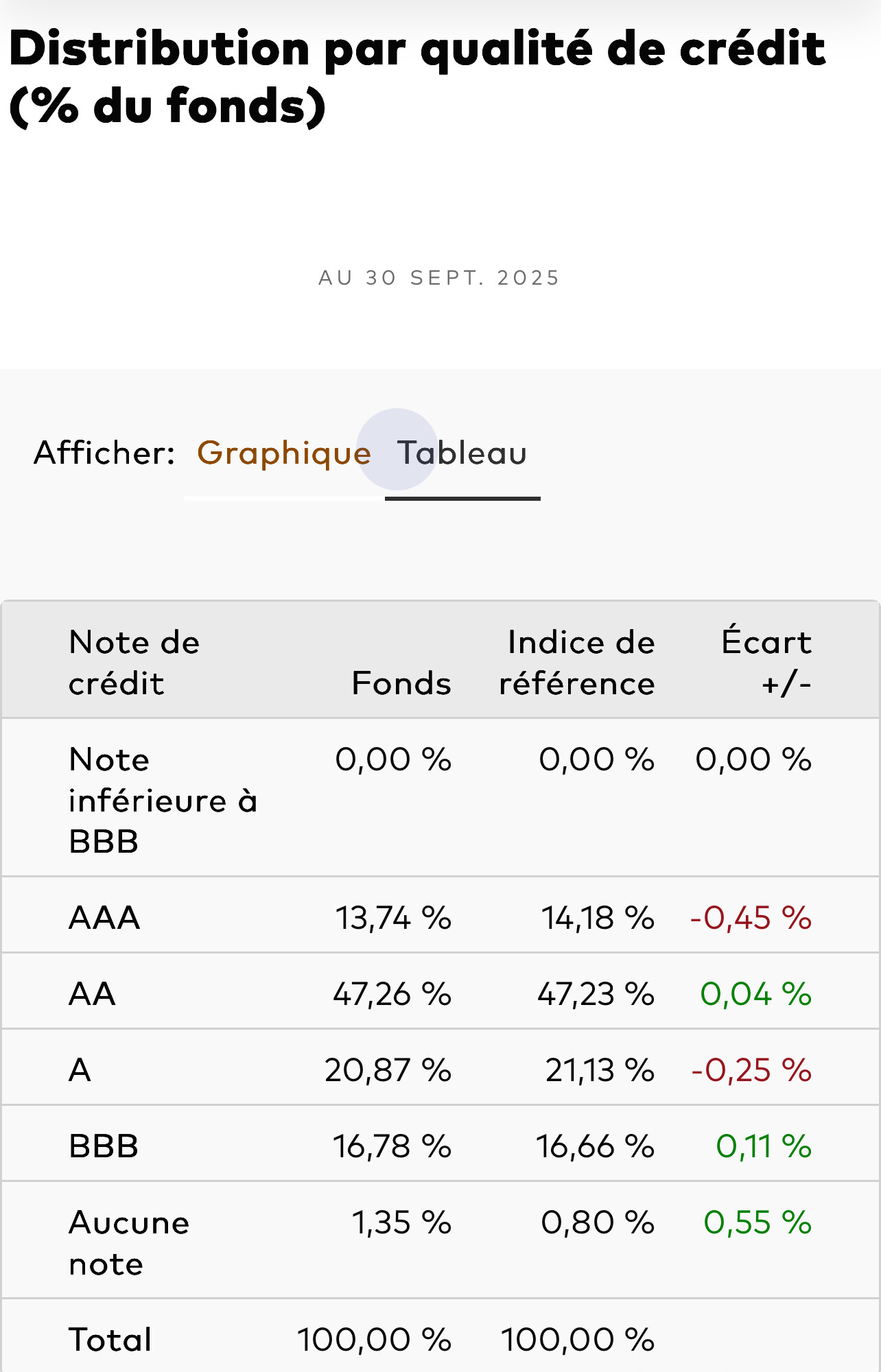
Task: Select the Tableau view tab
Action: pyautogui.click(x=462, y=453)
